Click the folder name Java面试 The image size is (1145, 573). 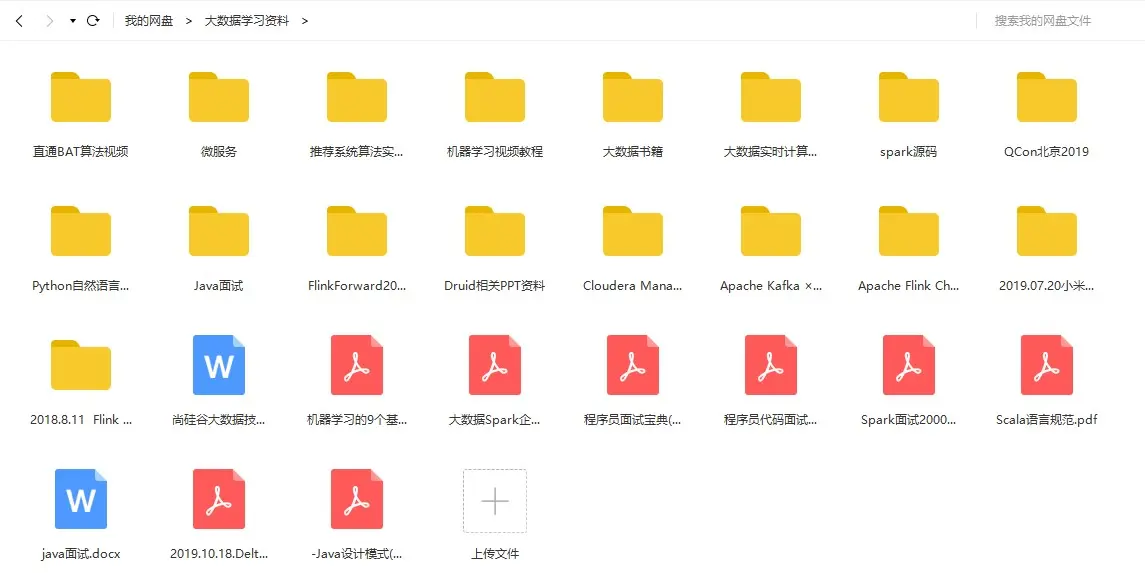click(218, 286)
